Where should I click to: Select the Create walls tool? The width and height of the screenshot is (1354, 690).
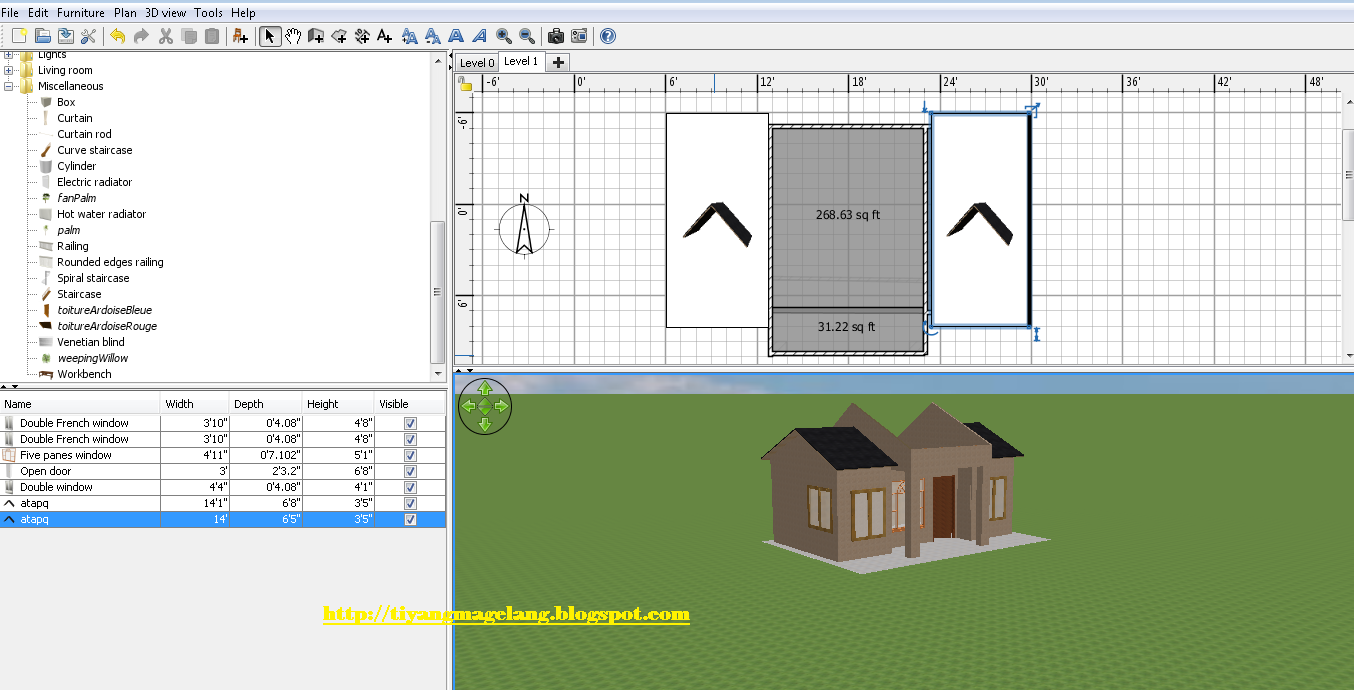click(x=316, y=36)
